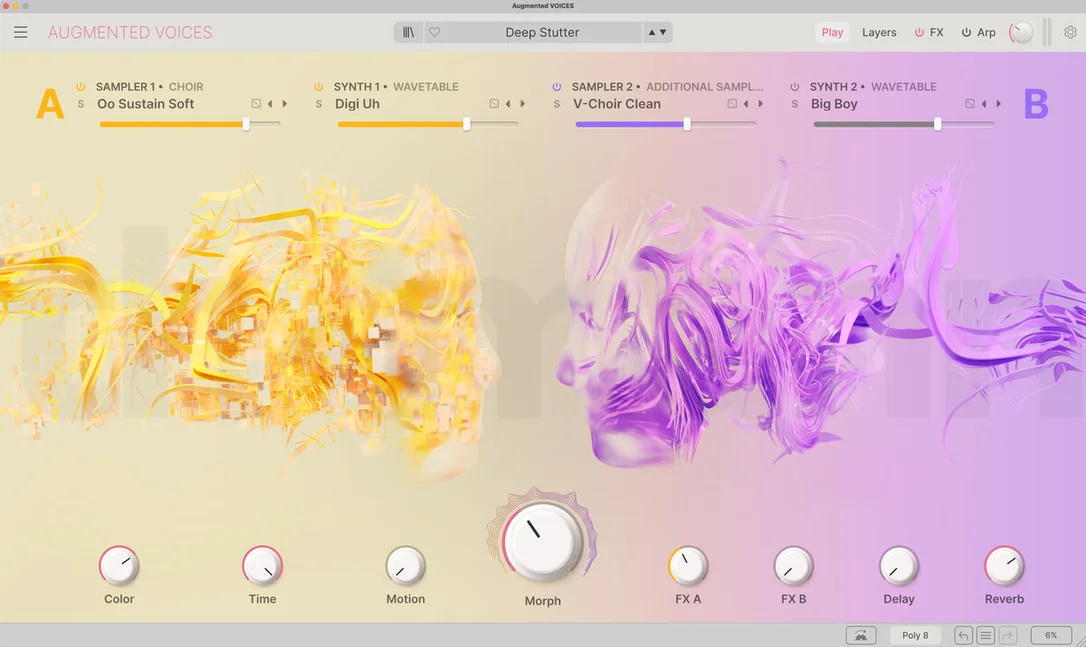Randomize Synth 1 with dice icon

point(494,104)
